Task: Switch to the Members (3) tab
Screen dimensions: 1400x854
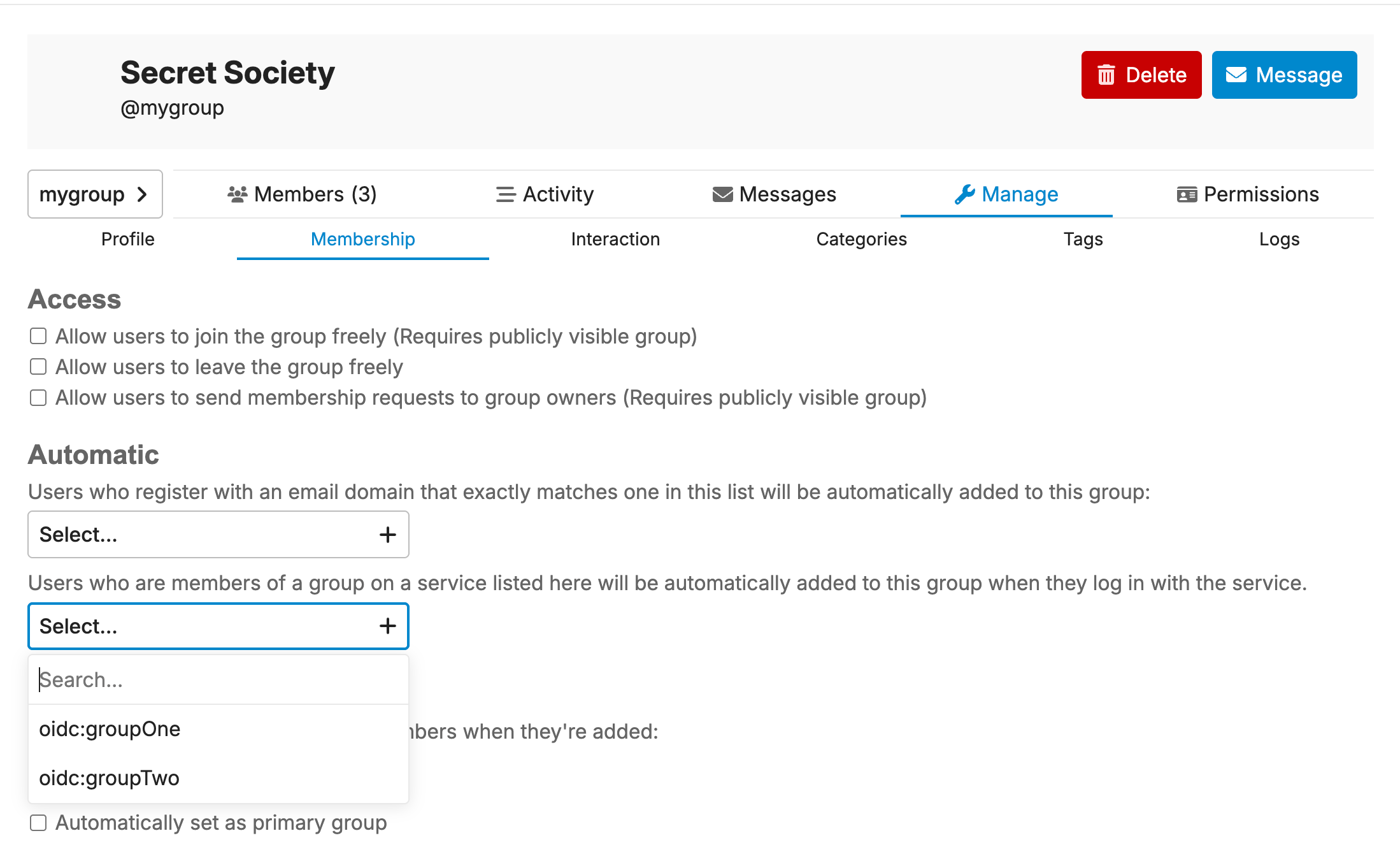Action: click(302, 194)
